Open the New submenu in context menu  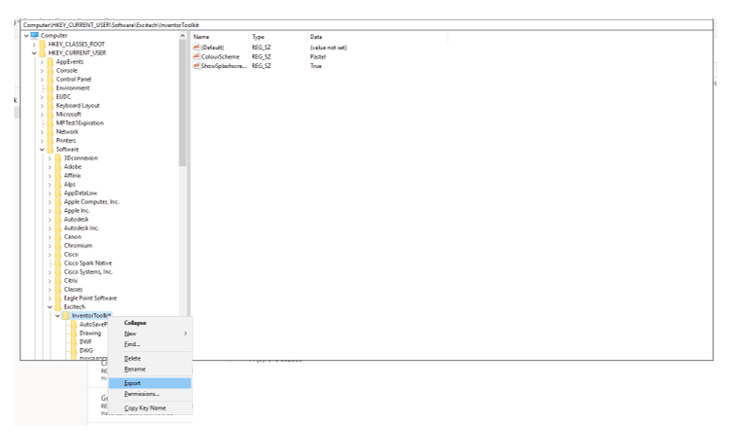pyautogui.click(x=130, y=333)
